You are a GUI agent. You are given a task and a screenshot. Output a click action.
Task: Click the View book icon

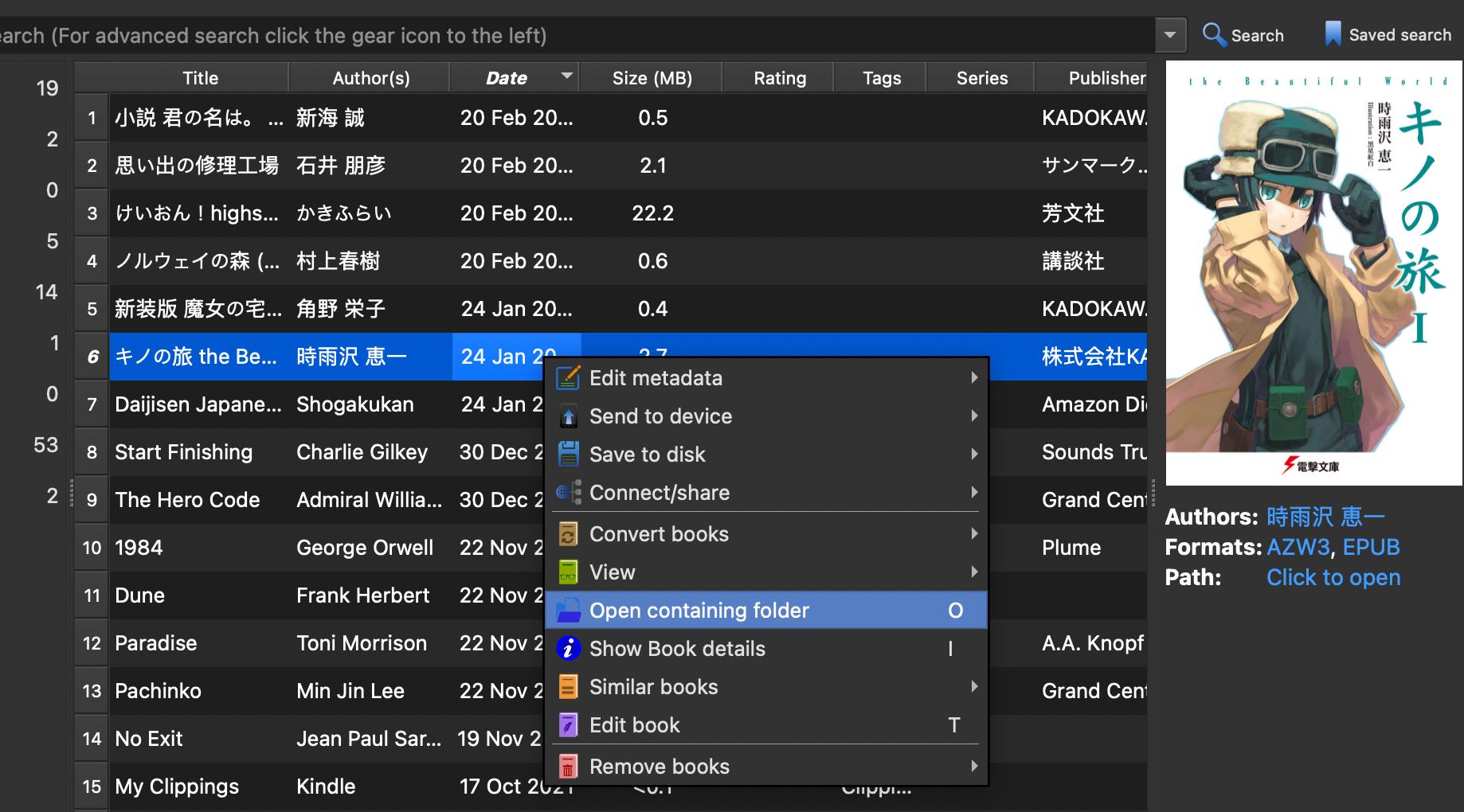pyautogui.click(x=568, y=572)
